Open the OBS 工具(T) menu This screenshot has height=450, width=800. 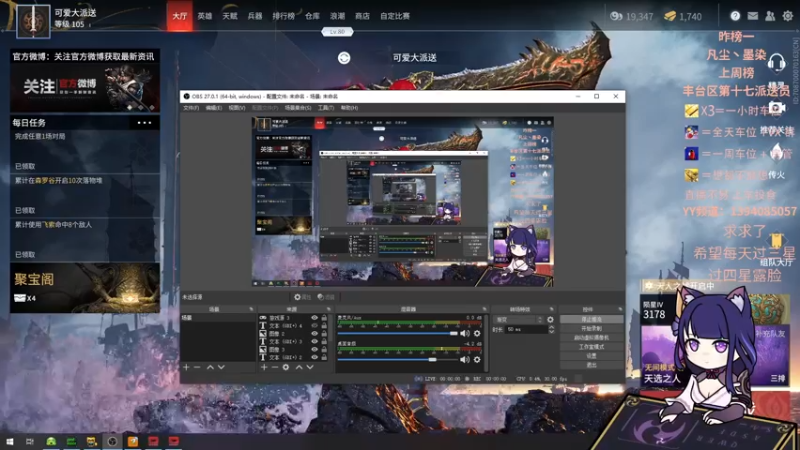point(326,108)
